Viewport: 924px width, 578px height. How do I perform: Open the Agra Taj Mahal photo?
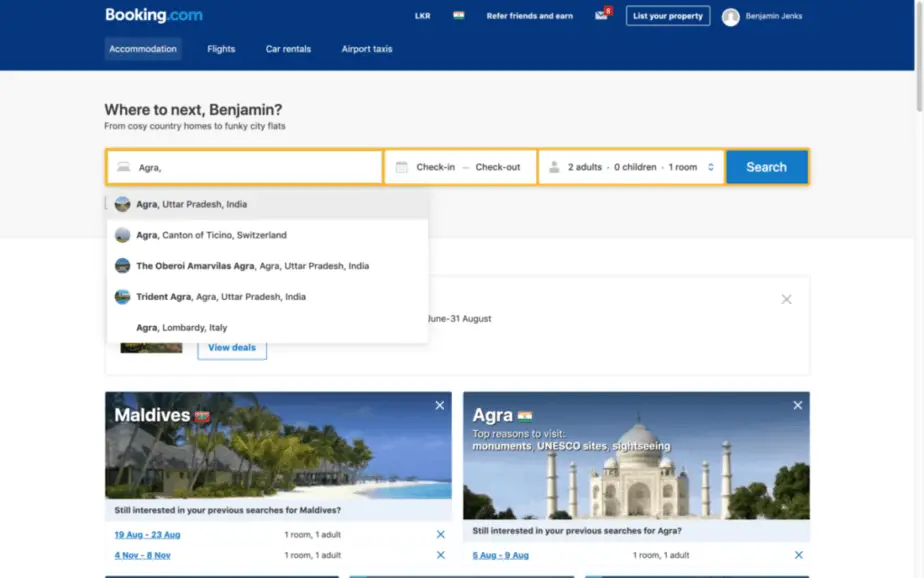tap(636, 455)
